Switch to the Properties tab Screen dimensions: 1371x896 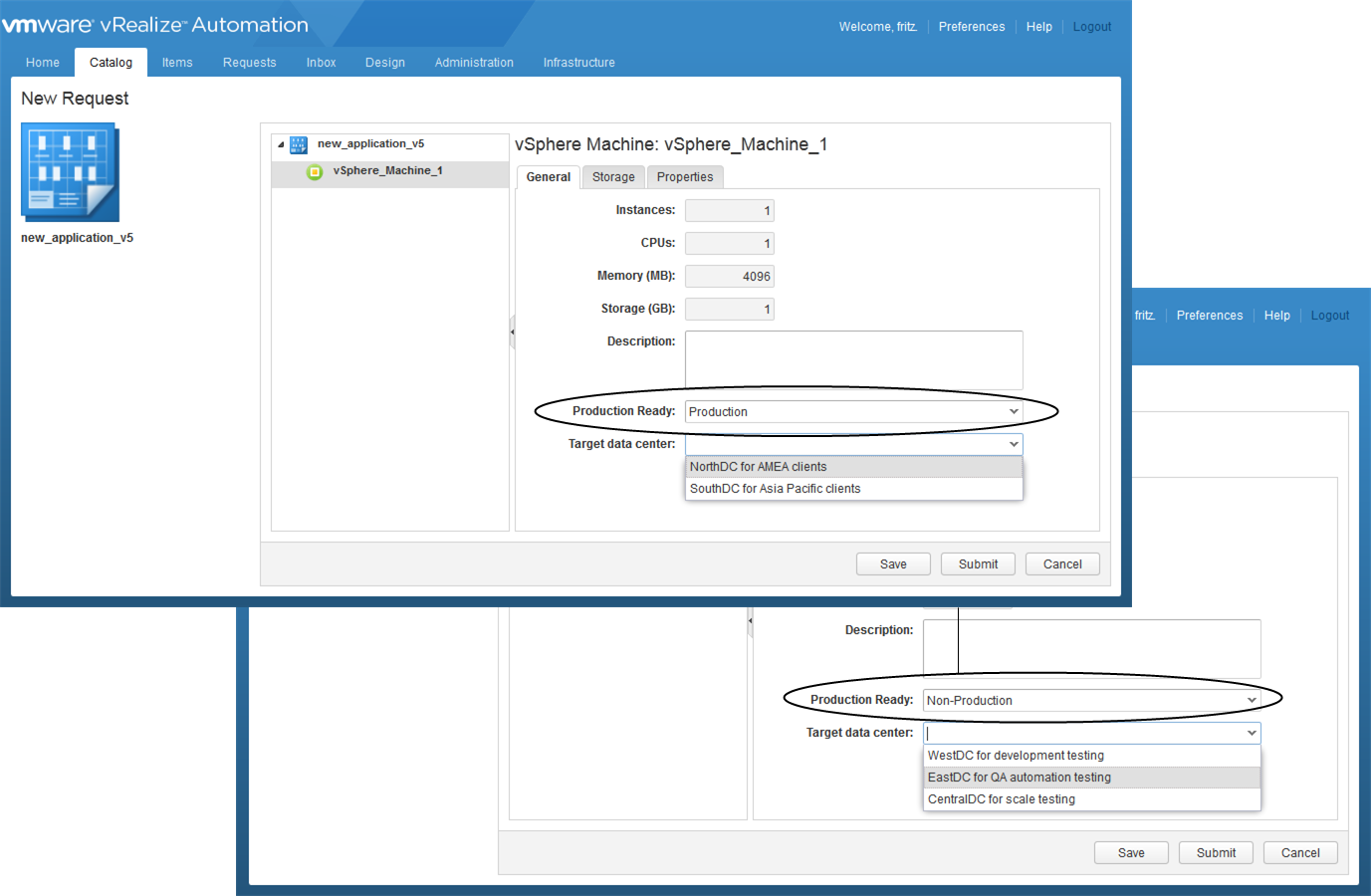(x=685, y=177)
